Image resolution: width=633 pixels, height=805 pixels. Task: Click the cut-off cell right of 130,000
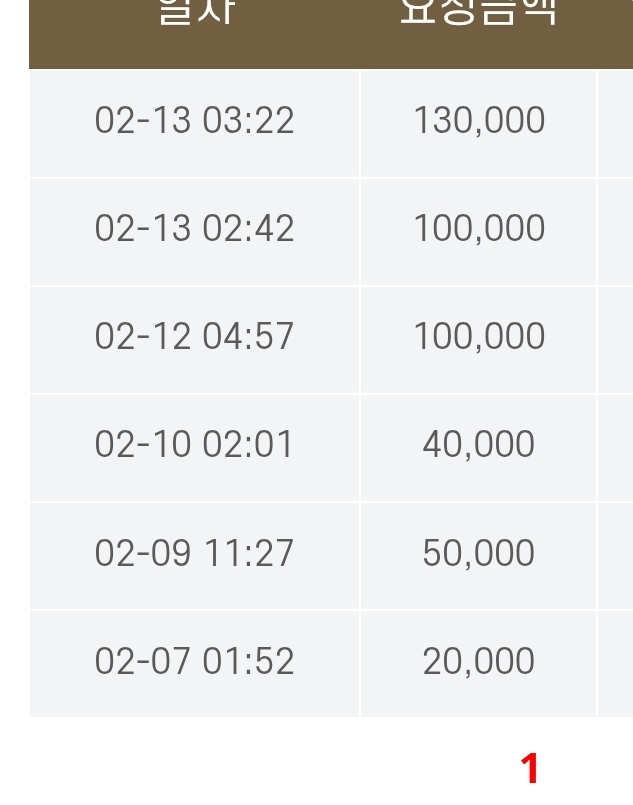point(616,122)
